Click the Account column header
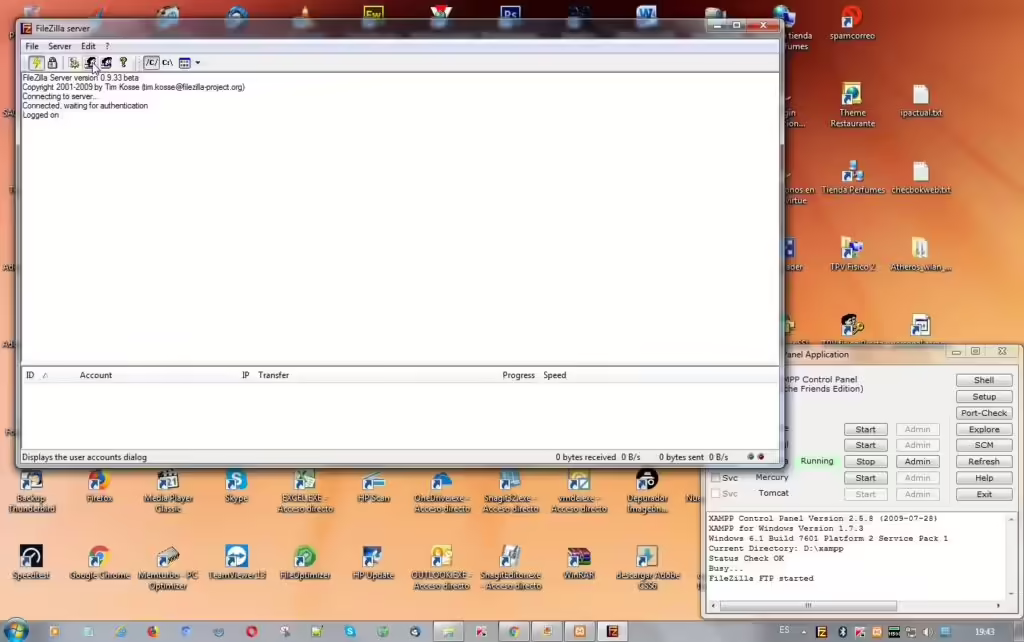The height and width of the screenshot is (642, 1024). click(x=96, y=375)
